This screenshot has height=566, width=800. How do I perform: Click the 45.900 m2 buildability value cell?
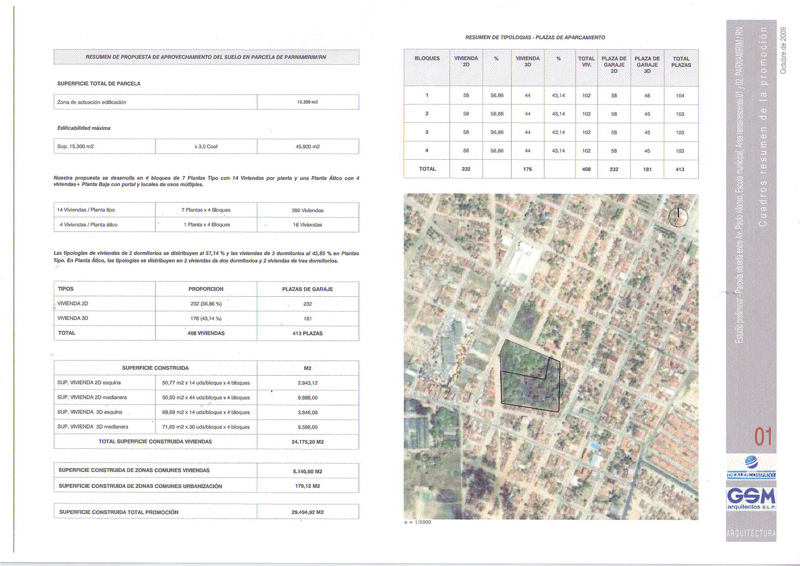pos(307,146)
